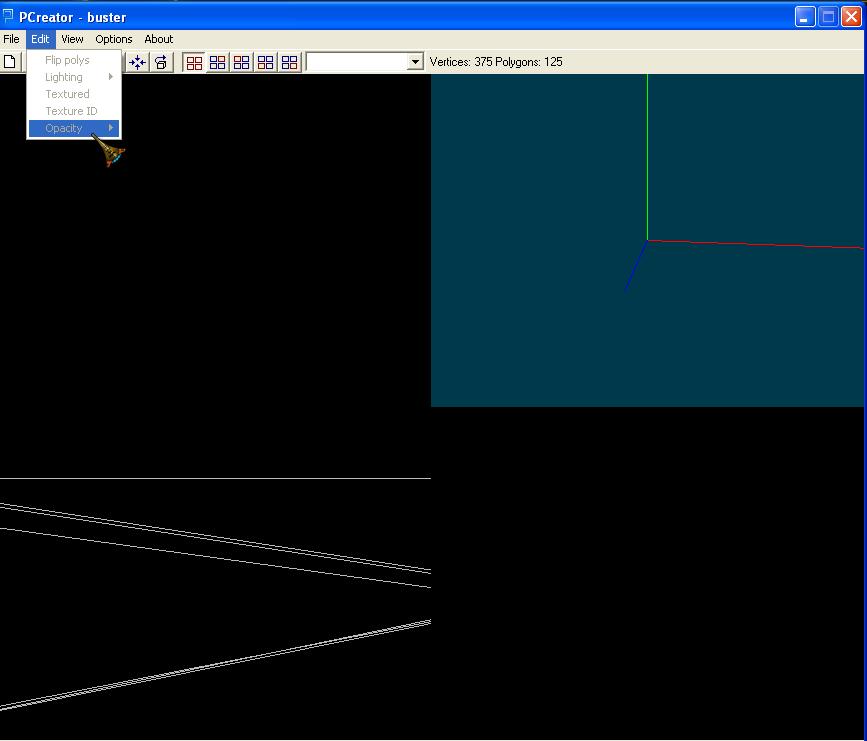This screenshot has height=741, width=867.
Task: Minimize the PCreator window
Action: pyautogui.click(x=805, y=17)
